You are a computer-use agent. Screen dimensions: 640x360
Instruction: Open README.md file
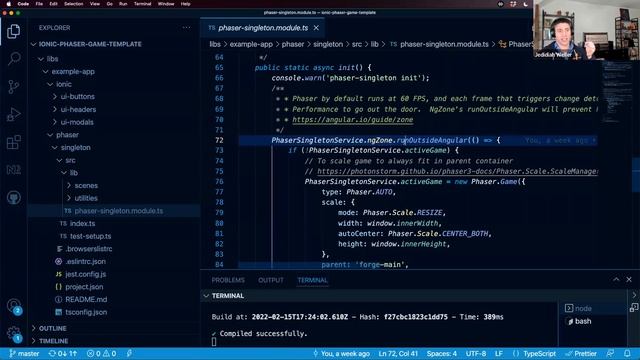86,299
